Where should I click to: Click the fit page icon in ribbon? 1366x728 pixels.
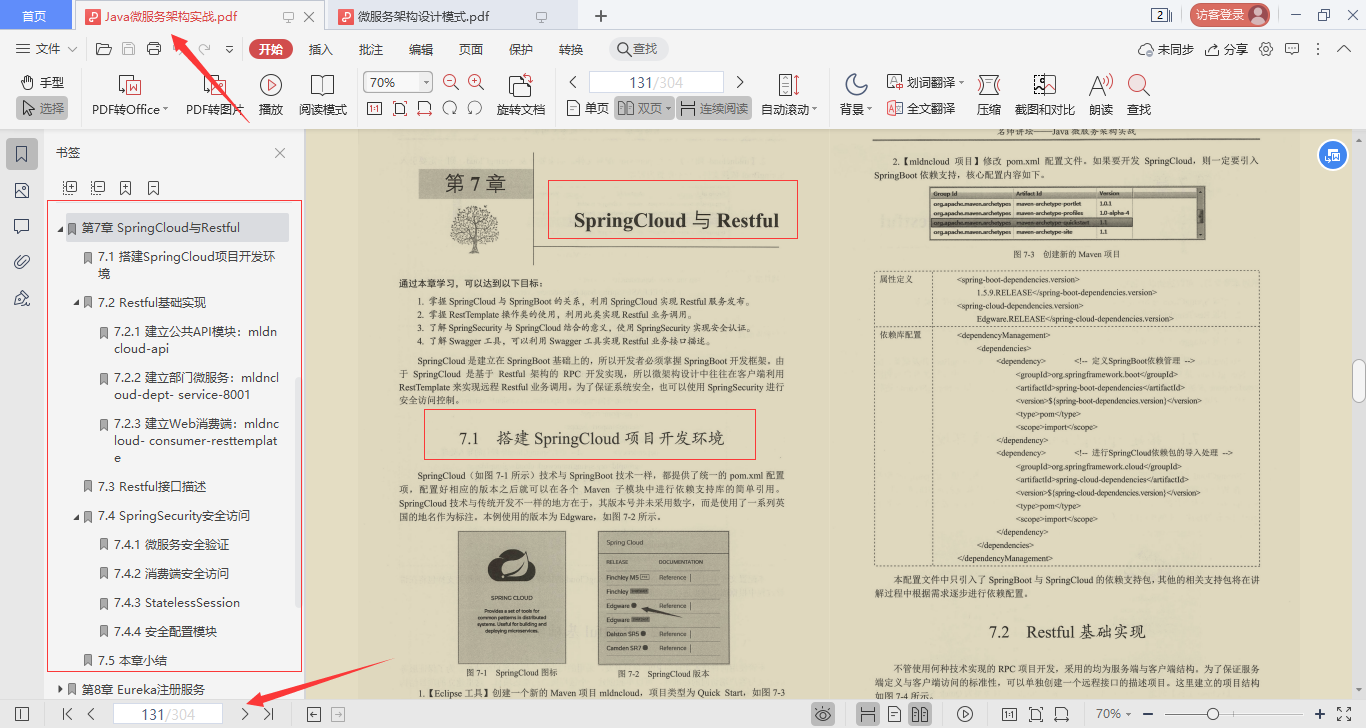[x=400, y=108]
